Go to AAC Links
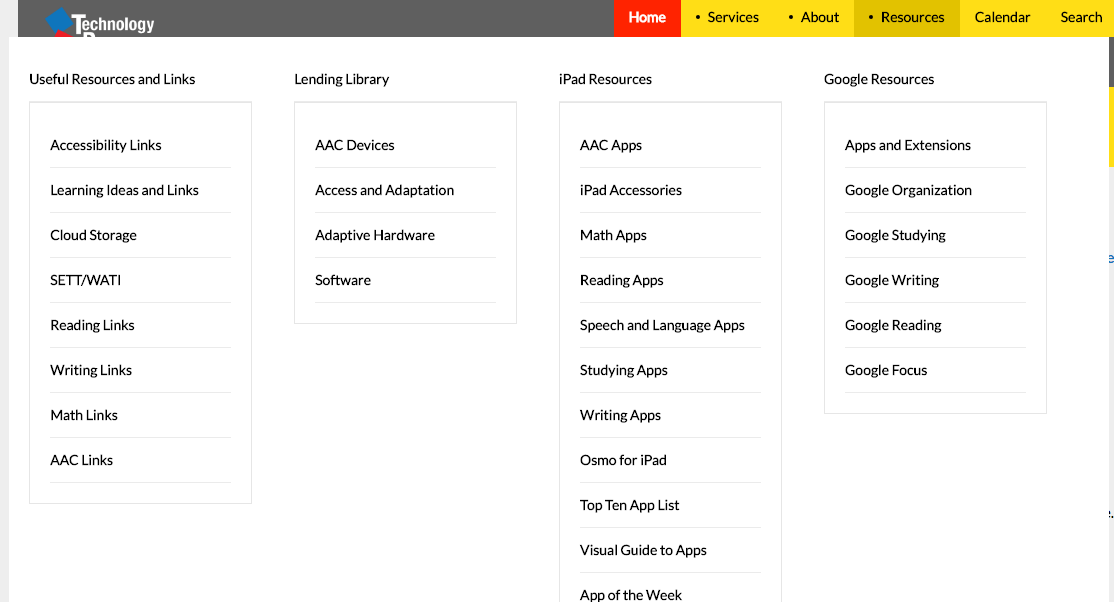Screen dimensions: 1114x602 [82, 460]
